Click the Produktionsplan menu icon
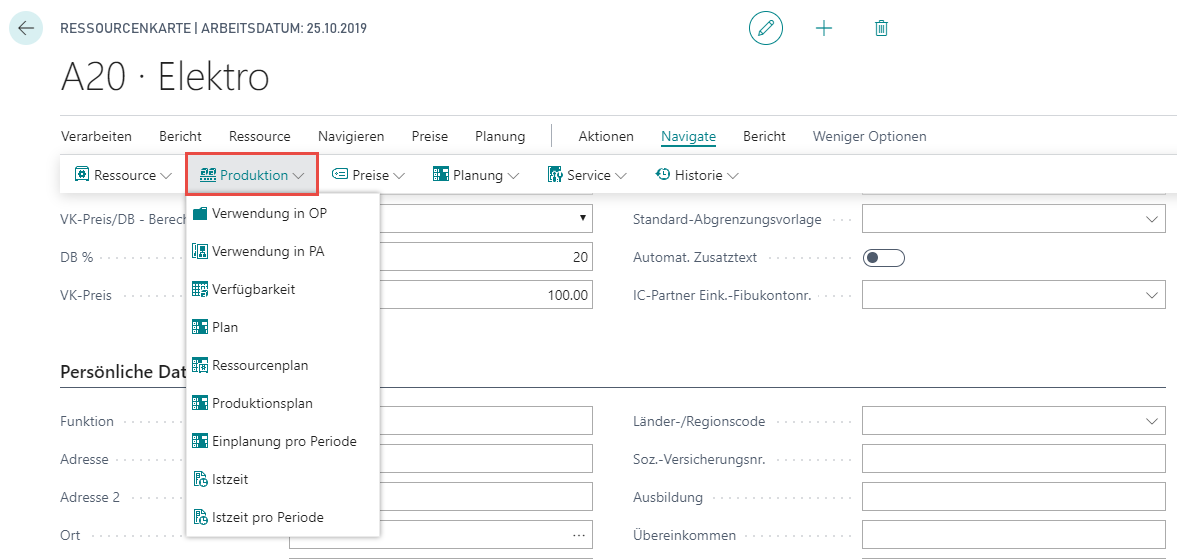1177x559 pixels. click(x=200, y=403)
